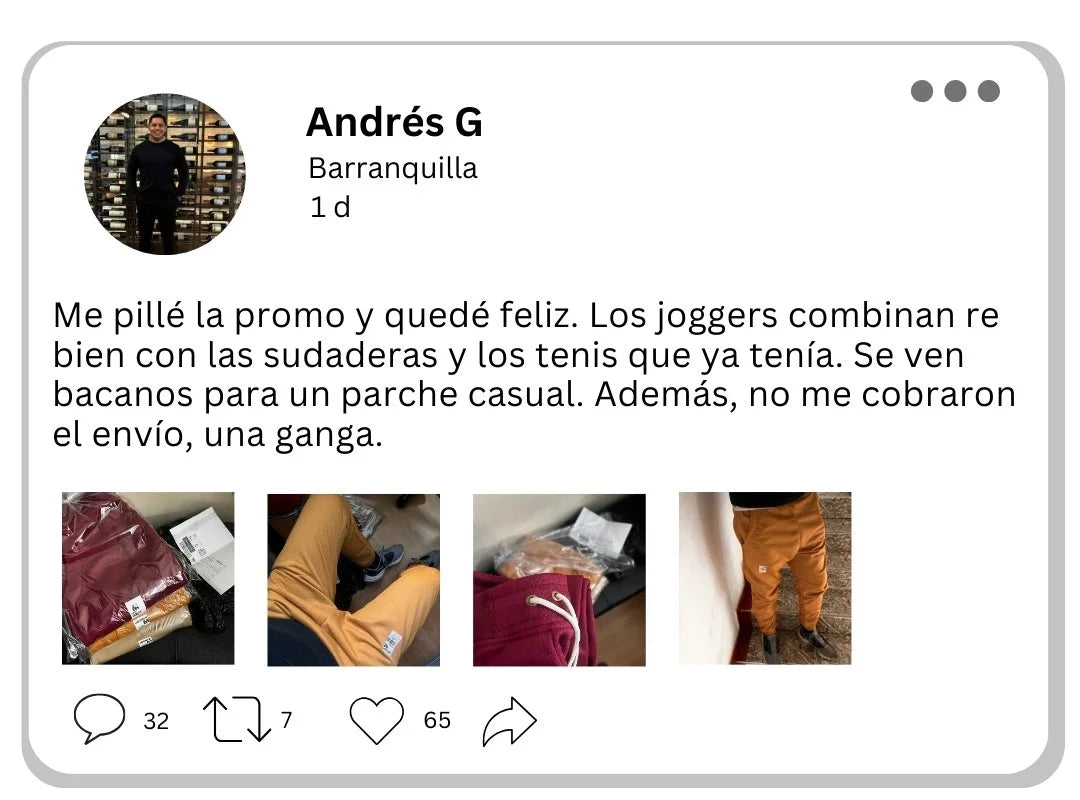Click the first gray dot of options

pos(922,91)
